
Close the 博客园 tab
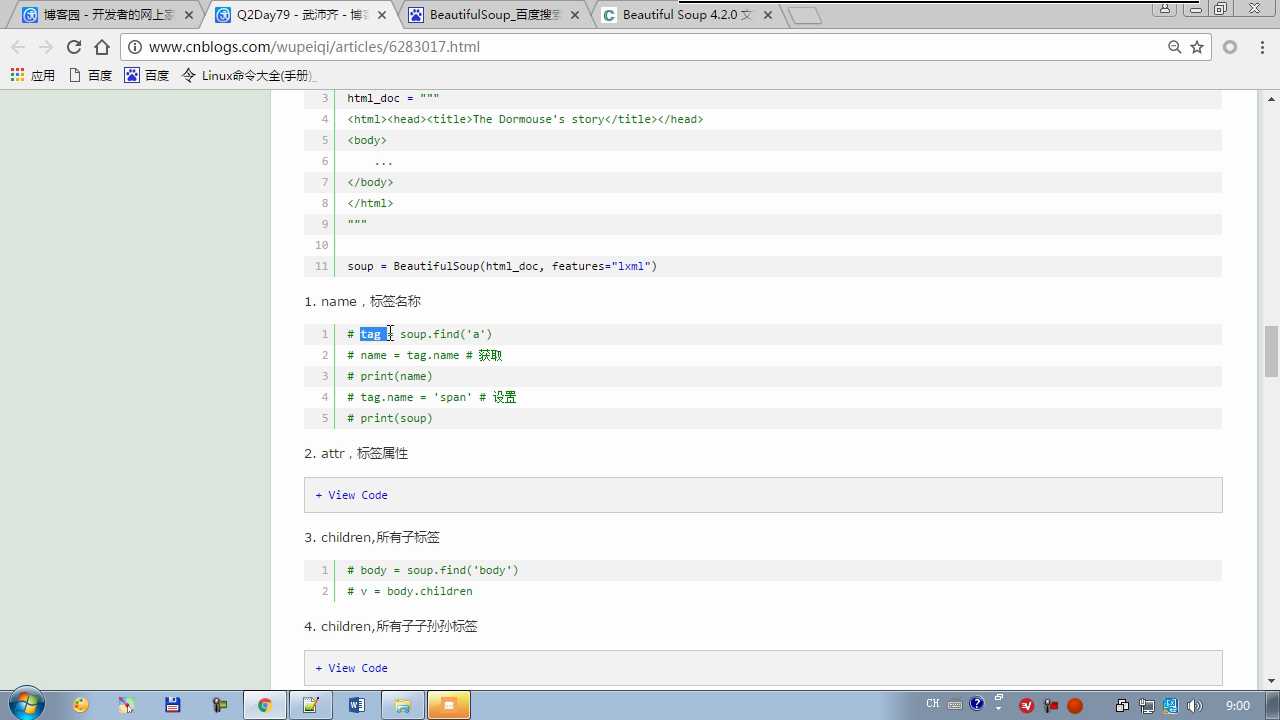[189, 15]
